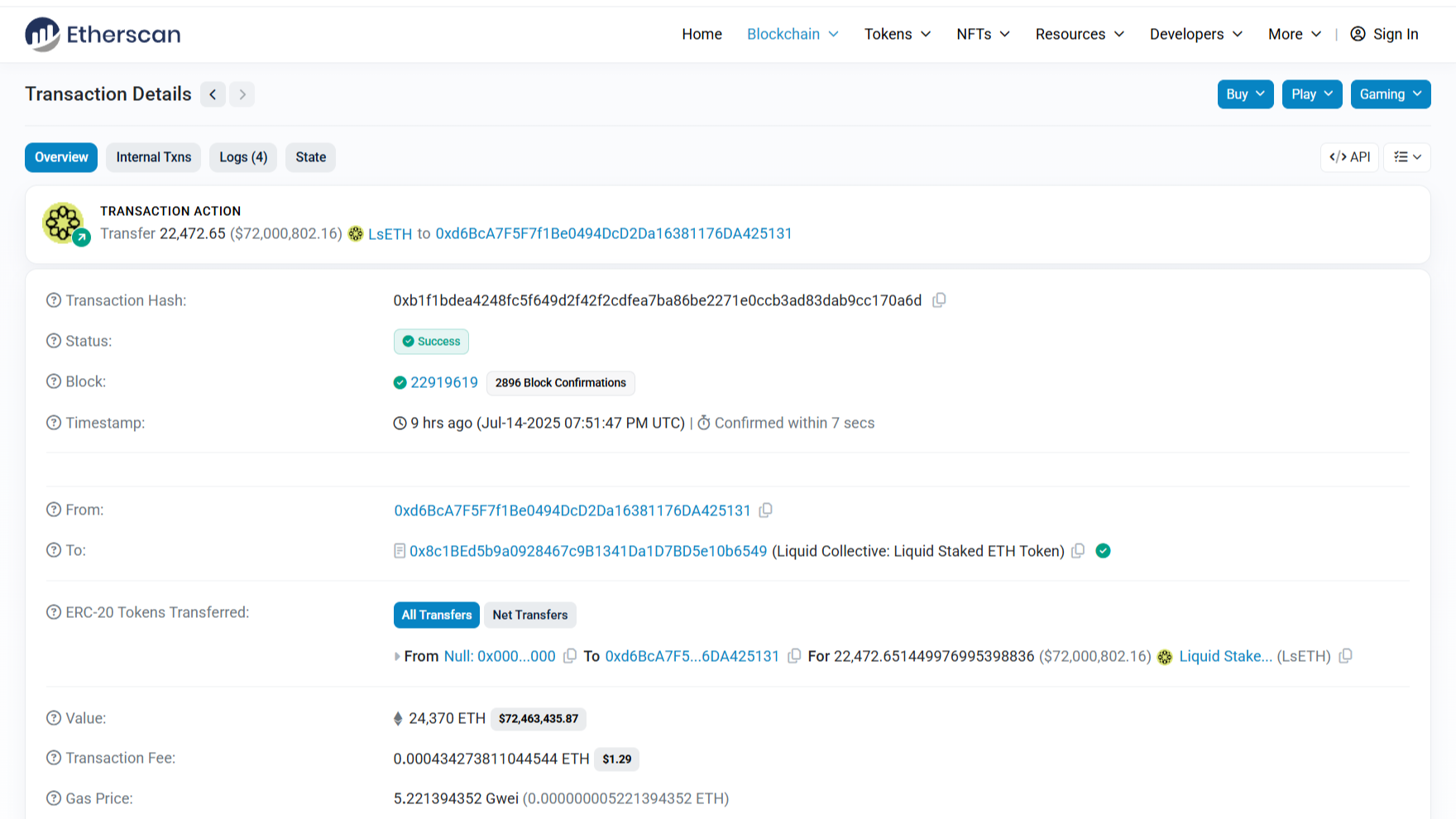
Task: Open the Developers menu
Action: pyautogui.click(x=1196, y=34)
